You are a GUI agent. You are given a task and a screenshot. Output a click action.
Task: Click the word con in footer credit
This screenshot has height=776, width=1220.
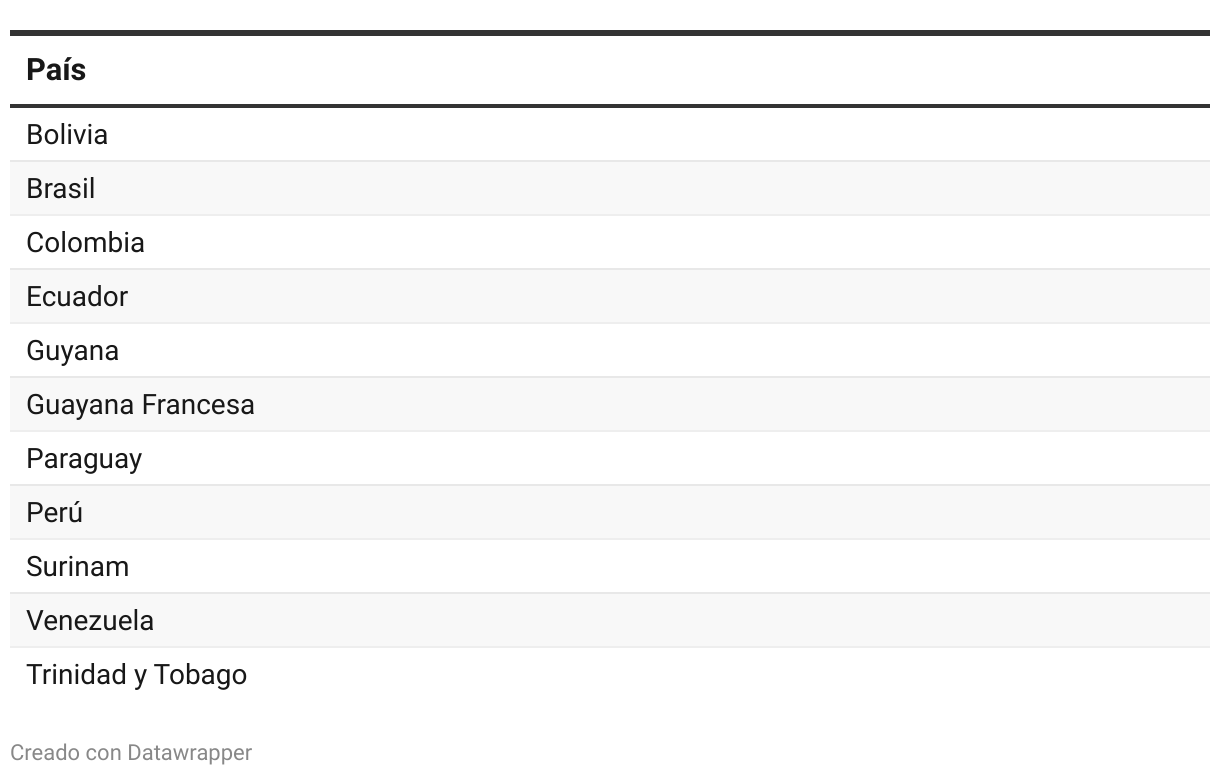pos(103,752)
